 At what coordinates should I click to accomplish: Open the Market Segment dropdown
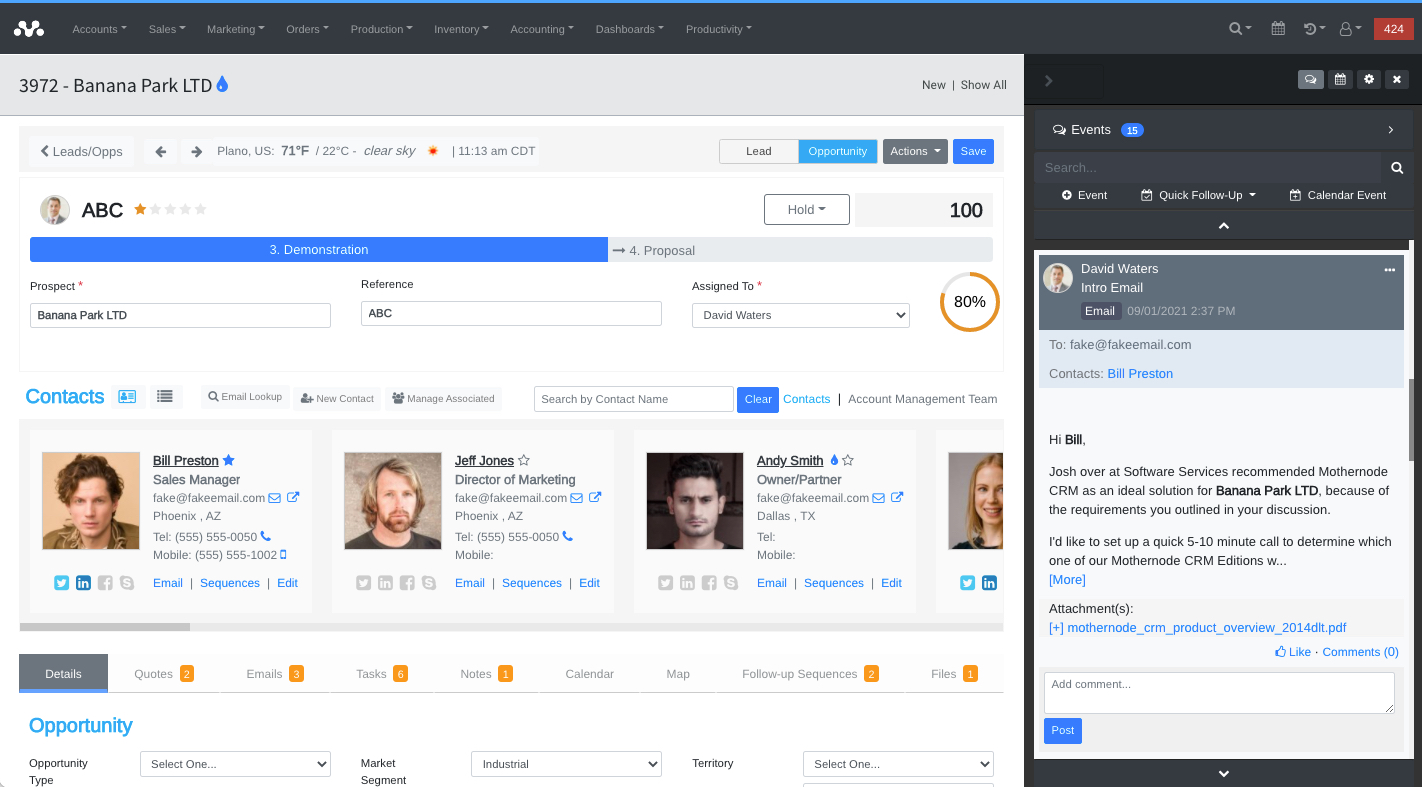pos(566,764)
